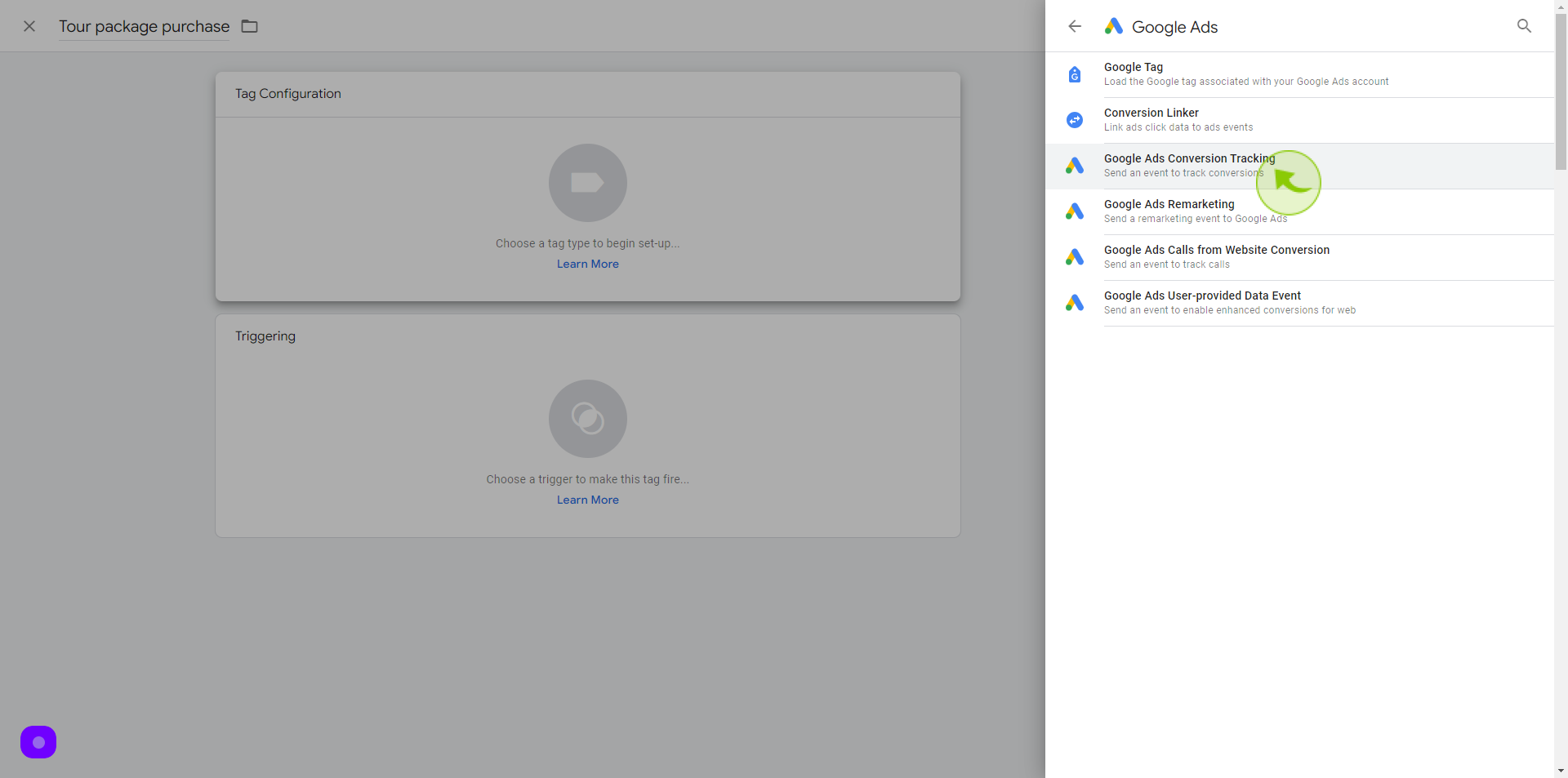Viewport: 1568px width, 778px height.
Task: Click the tag type placeholder circle icon
Action: 588,183
